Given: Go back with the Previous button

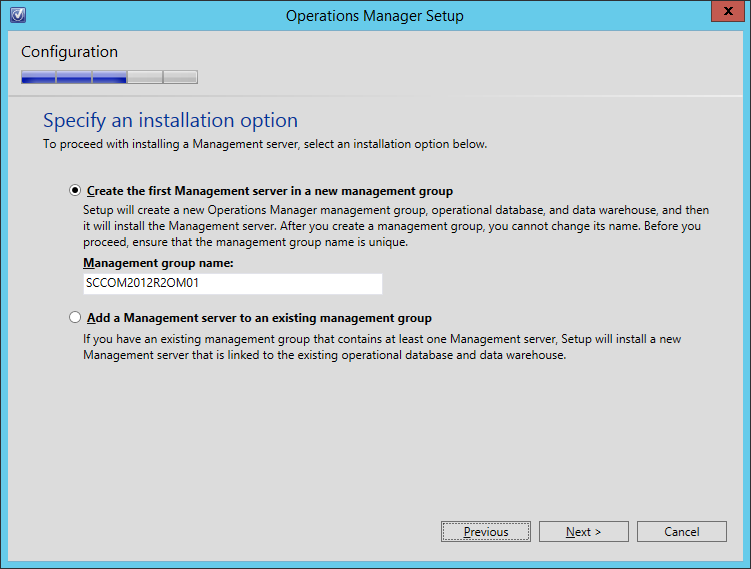Looking at the screenshot, I should click(x=485, y=532).
